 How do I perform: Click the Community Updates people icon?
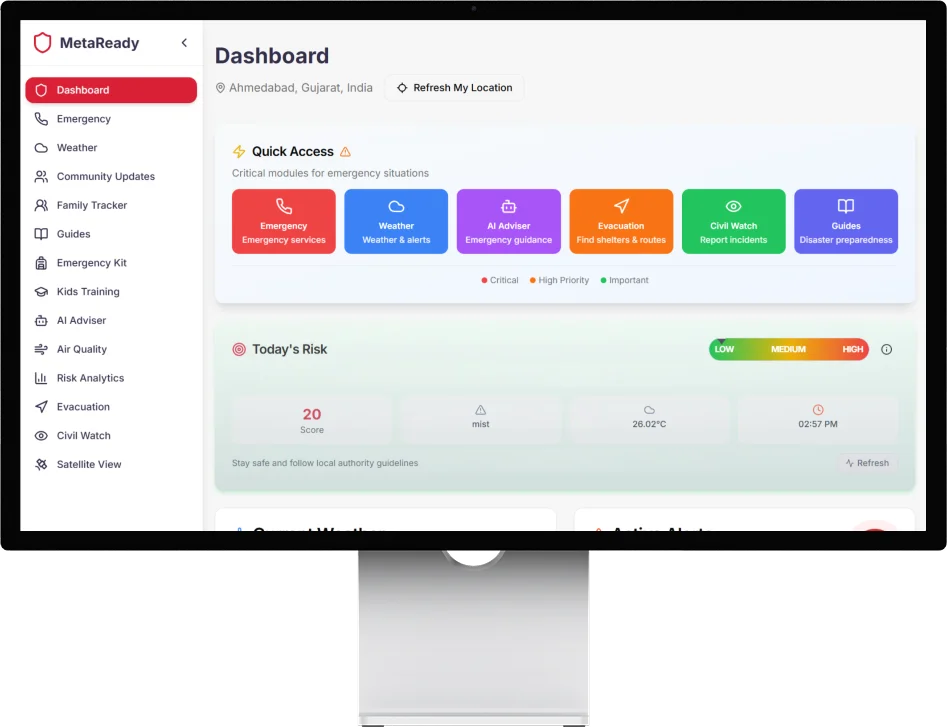tap(41, 176)
